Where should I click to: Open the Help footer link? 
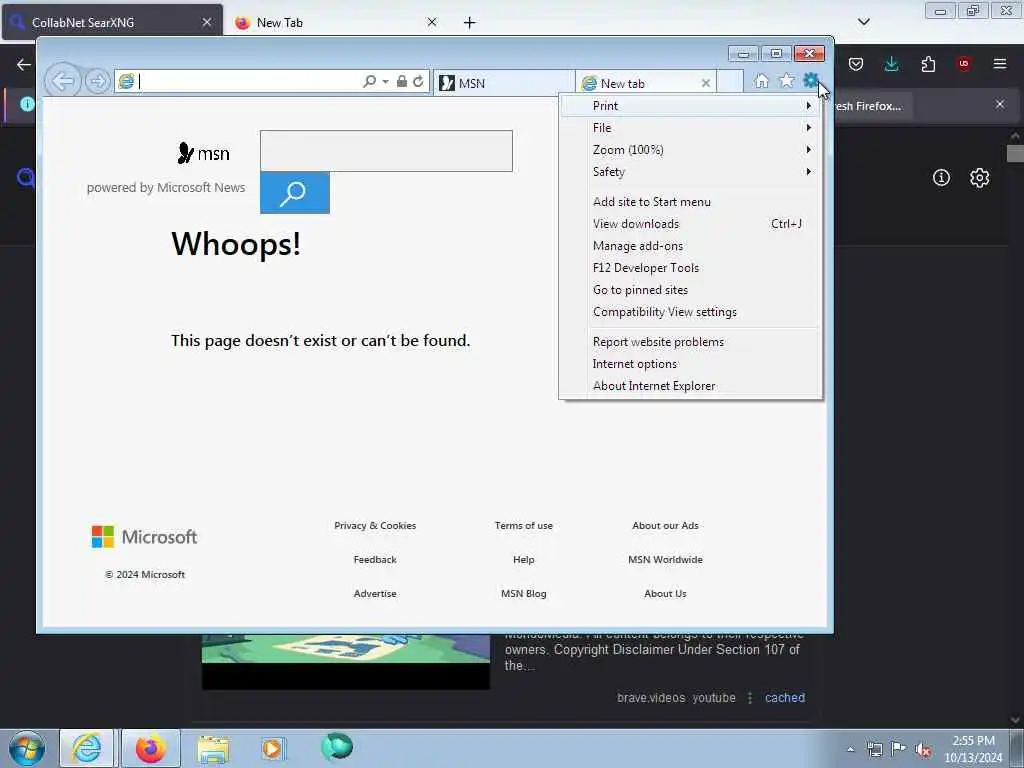[x=524, y=560]
